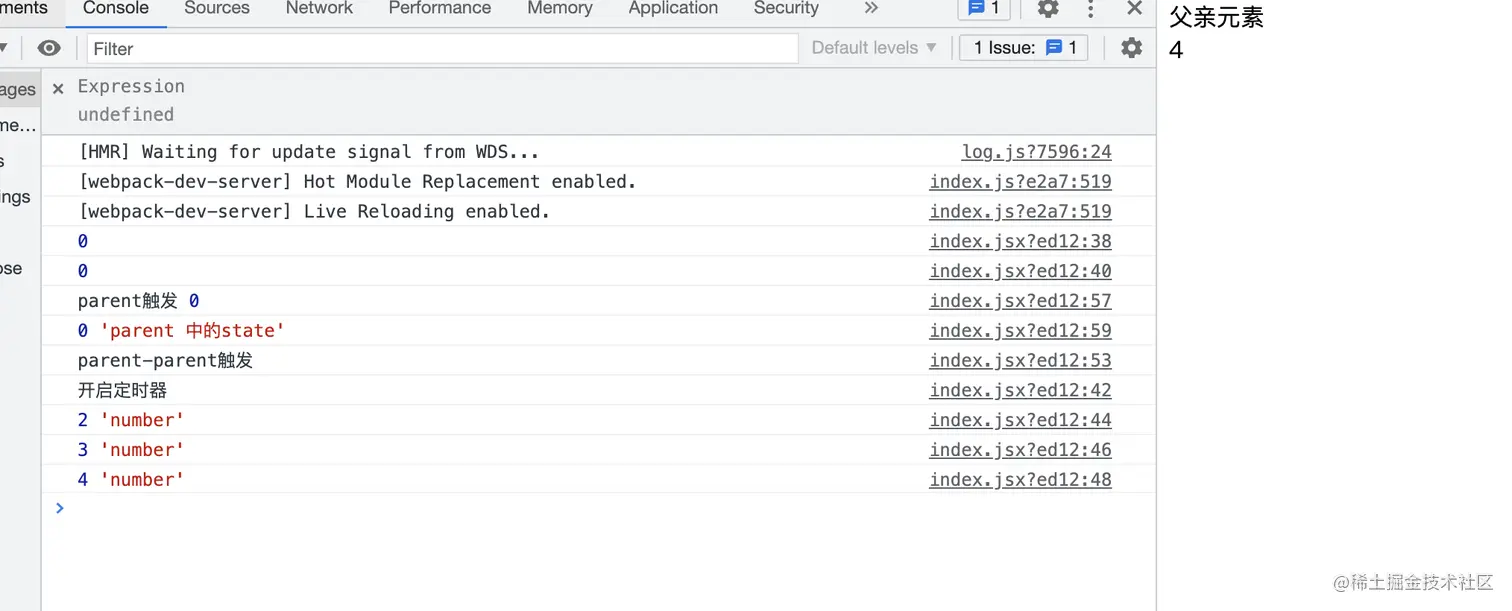Select the "3 'number'" log entry
The image size is (1512, 611).
131,450
